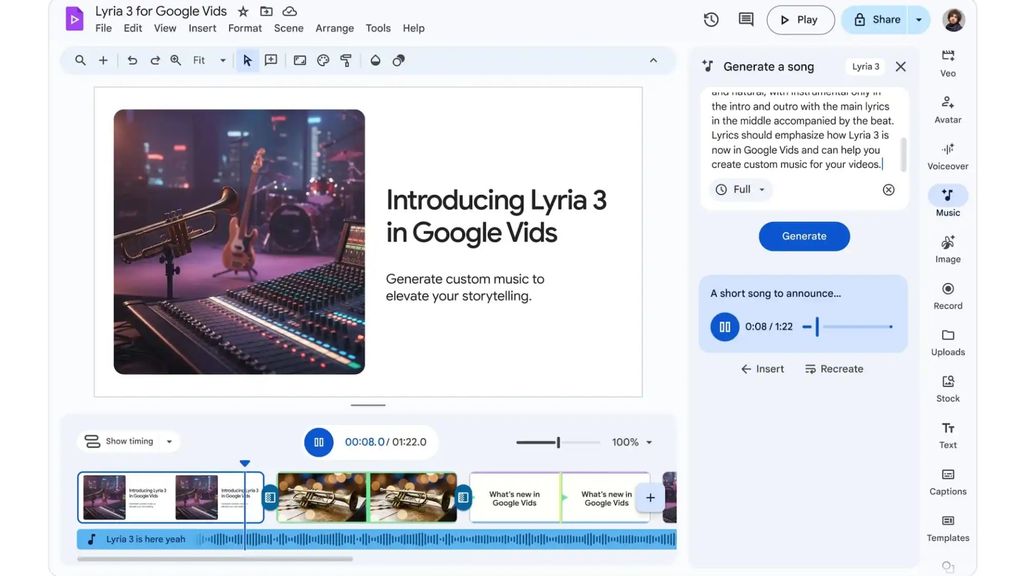This screenshot has width=1024, height=576.
Task: Open the Stock media panel
Action: pyautogui.click(x=947, y=388)
